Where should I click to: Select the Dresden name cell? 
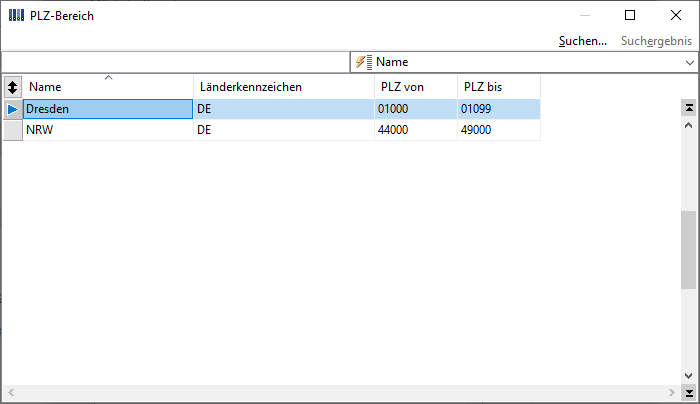pos(108,109)
